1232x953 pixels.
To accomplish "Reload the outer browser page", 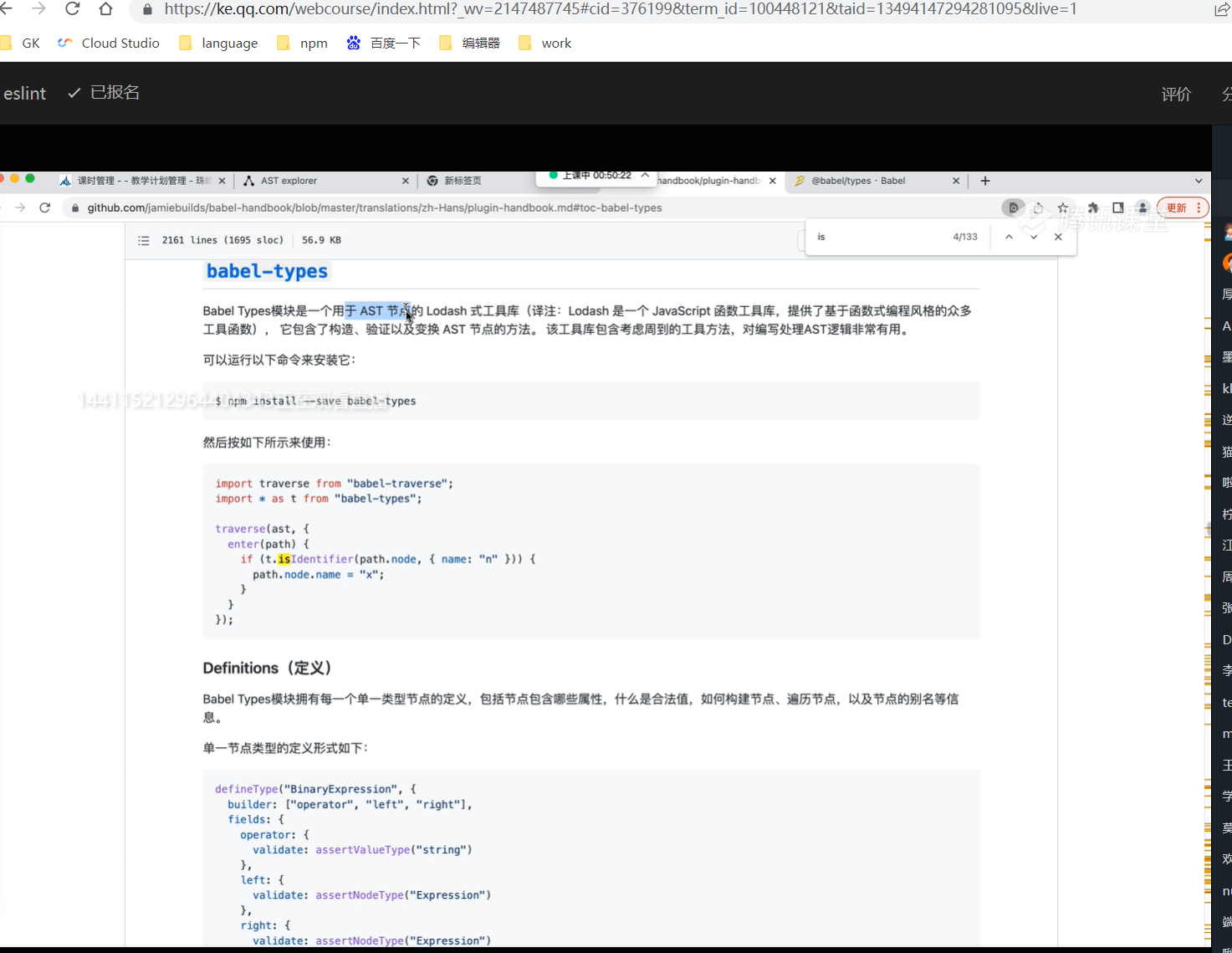I will pyautogui.click(x=73, y=9).
